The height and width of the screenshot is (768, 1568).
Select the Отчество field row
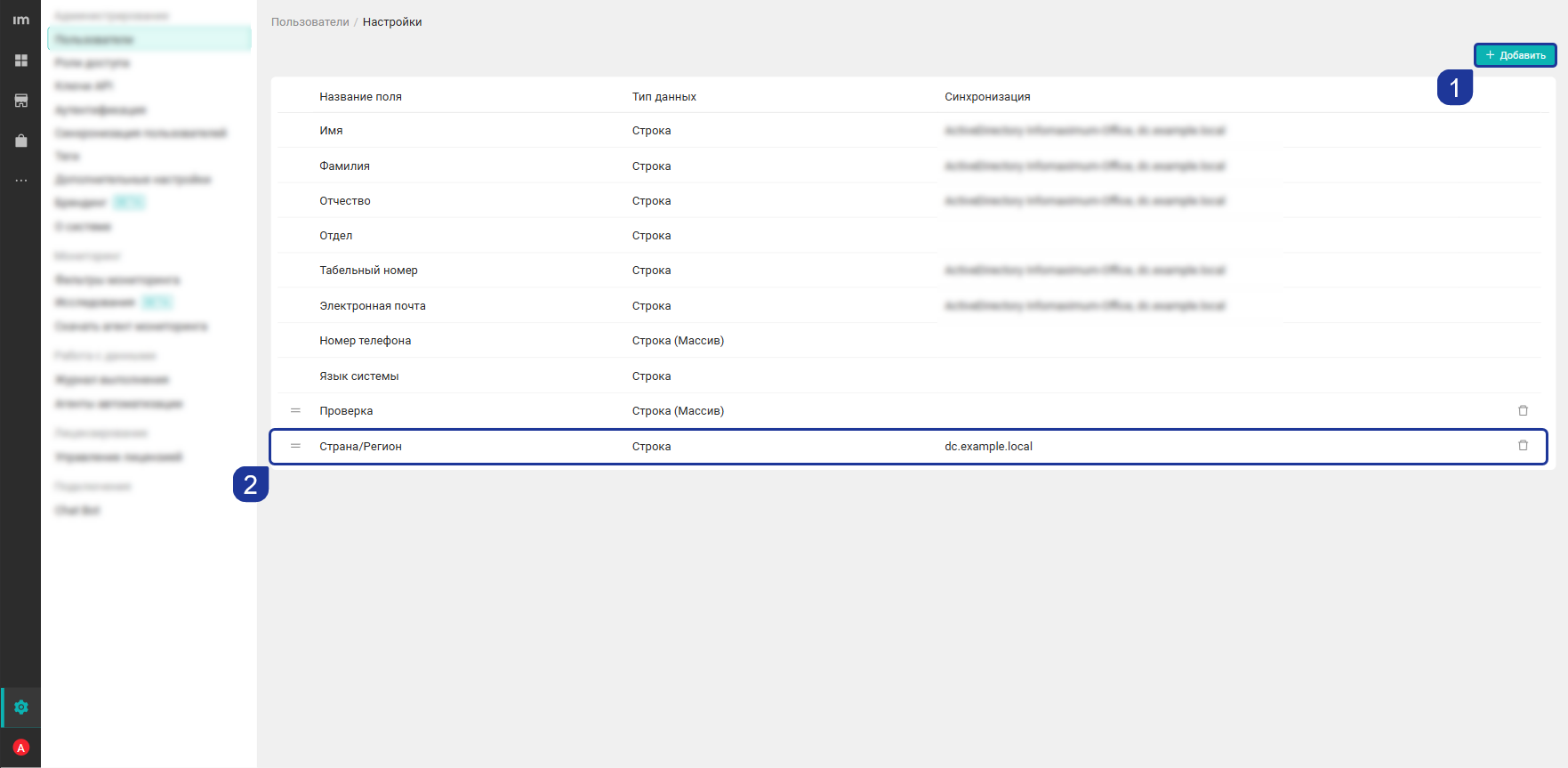(908, 201)
